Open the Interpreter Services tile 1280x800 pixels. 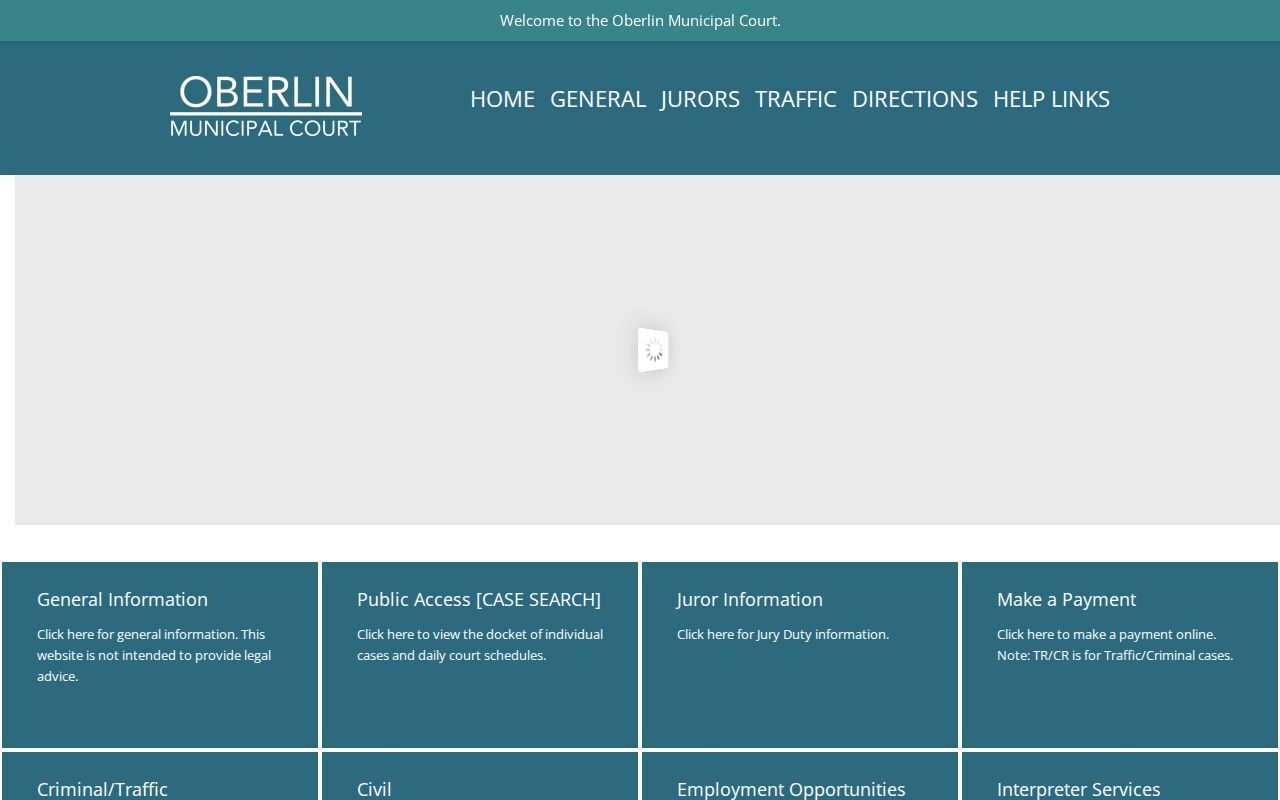(x=1120, y=777)
